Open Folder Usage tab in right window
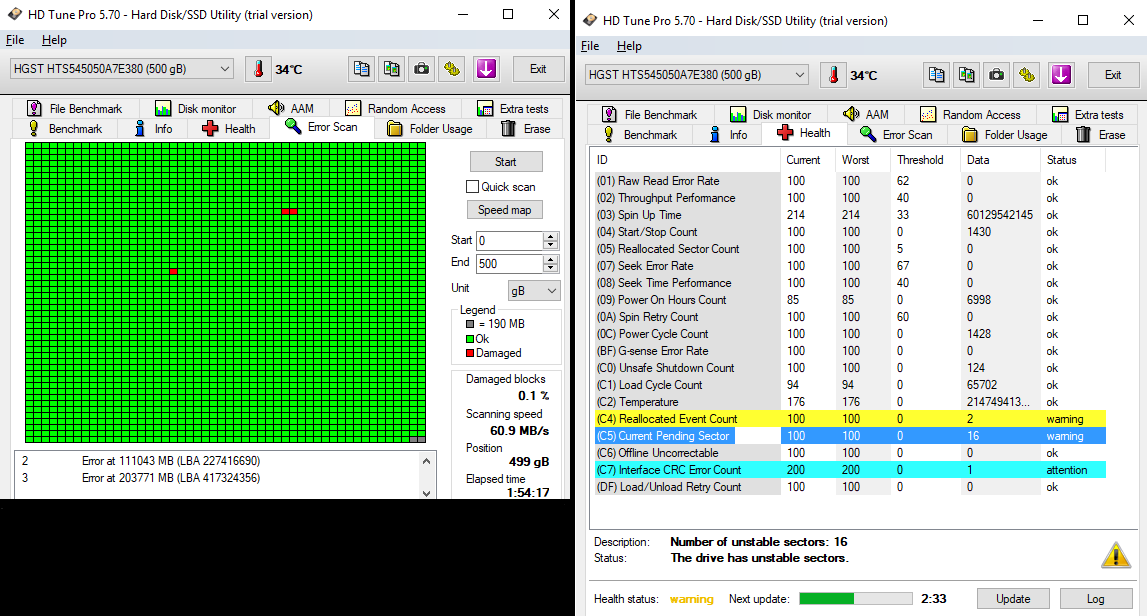This screenshot has width=1147, height=616. pos(1005,135)
